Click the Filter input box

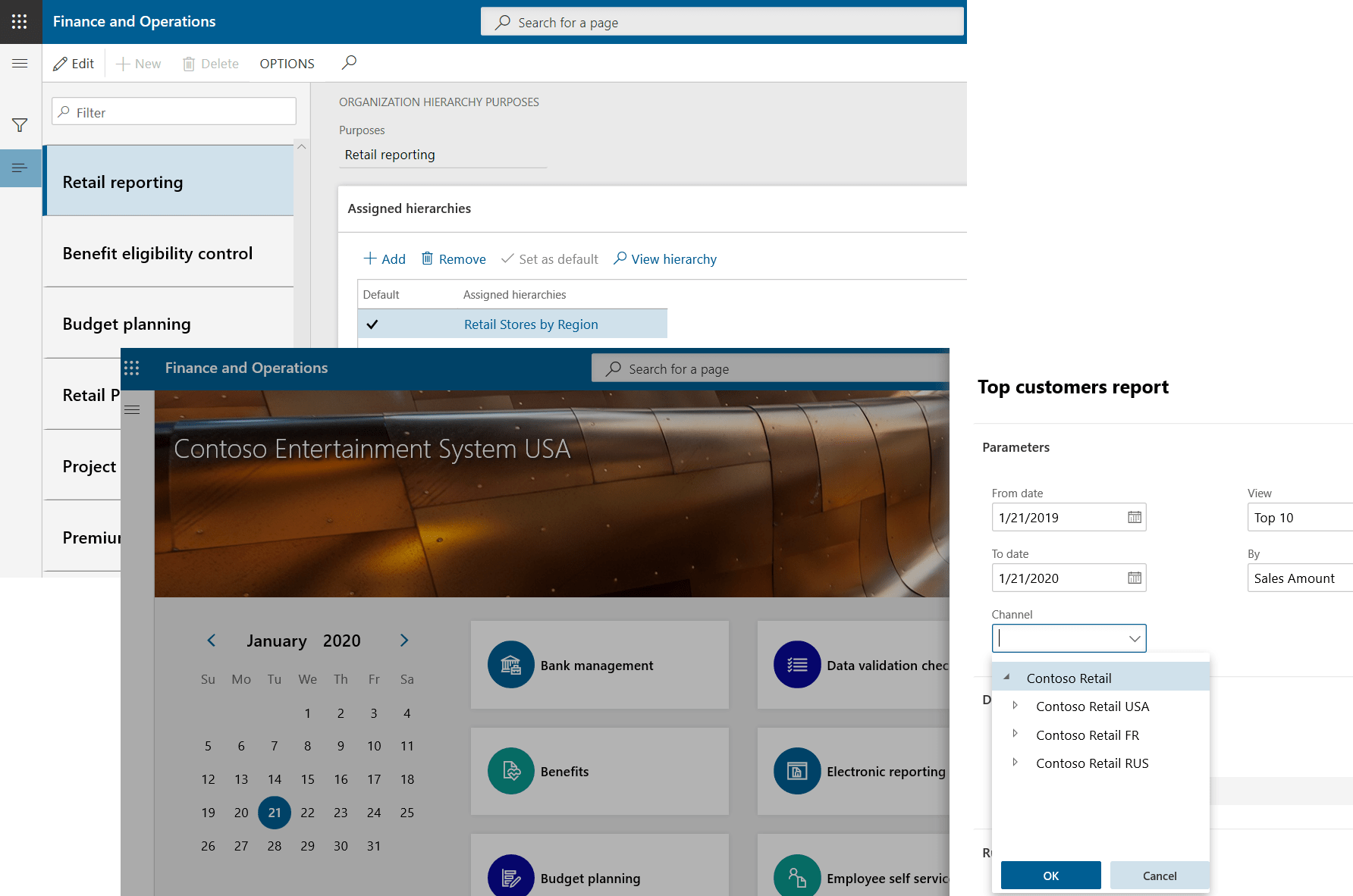pos(182,112)
